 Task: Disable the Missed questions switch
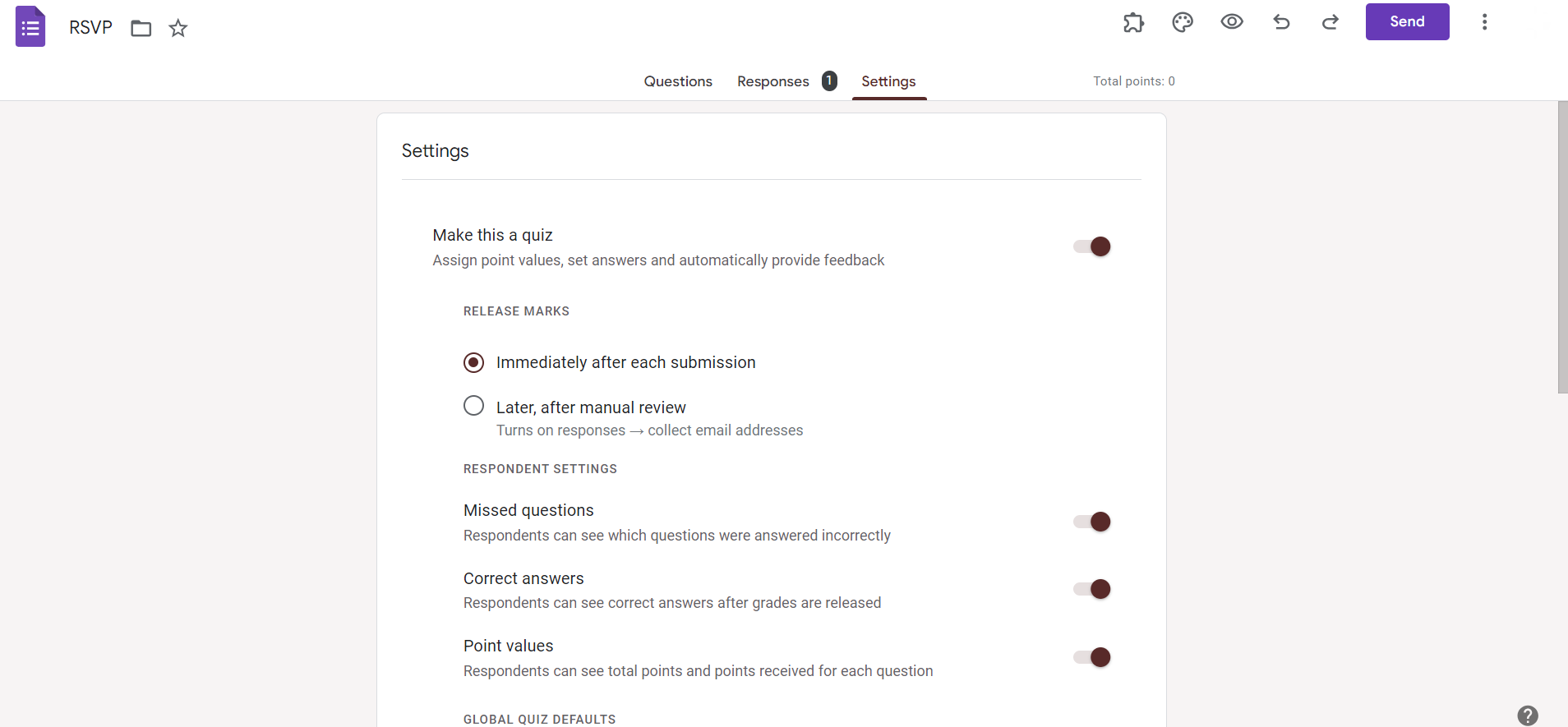[1092, 522]
